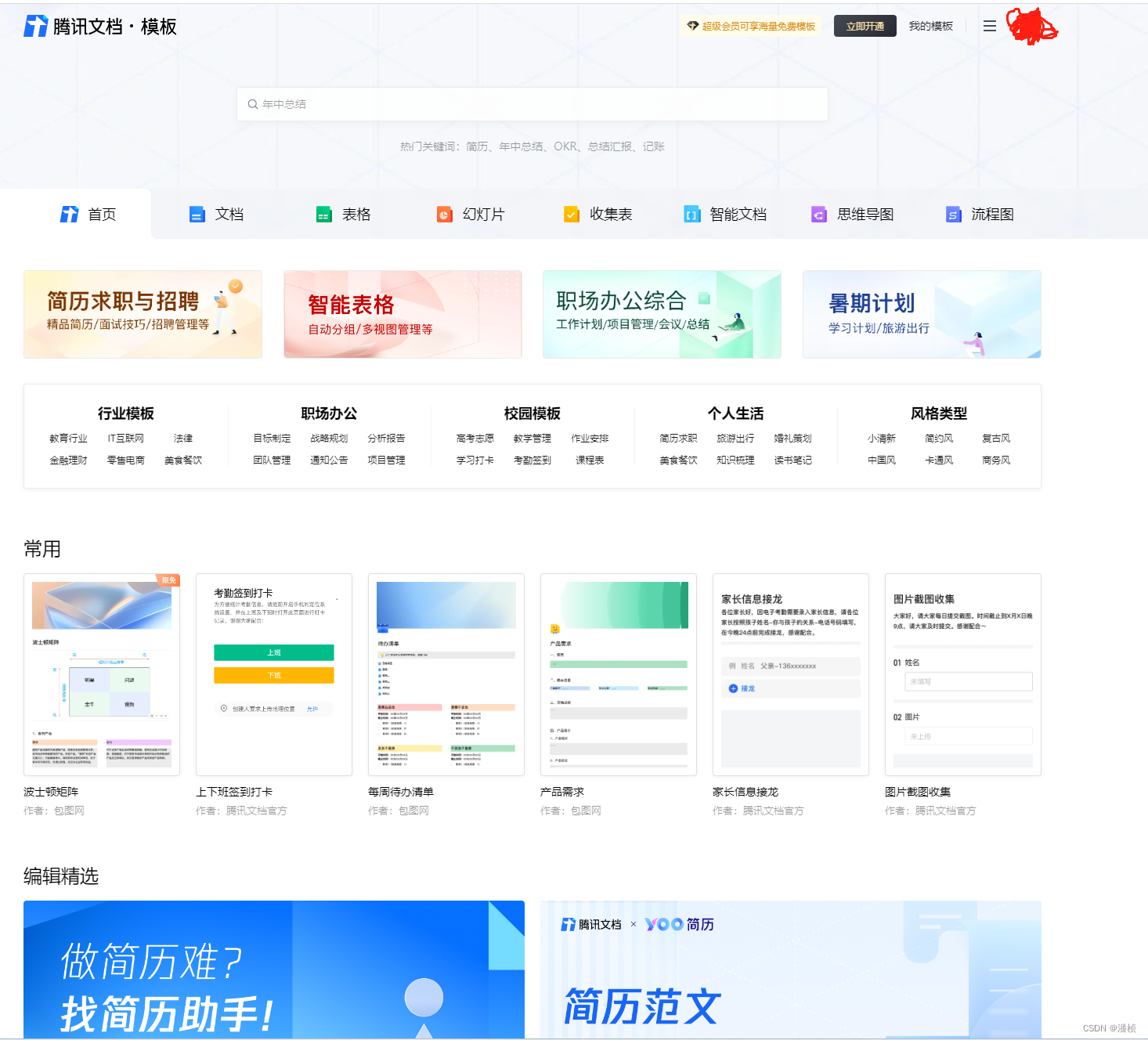The width and height of the screenshot is (1148, 1040).
Task: Select category 项目管理
Action: [387, 460]
